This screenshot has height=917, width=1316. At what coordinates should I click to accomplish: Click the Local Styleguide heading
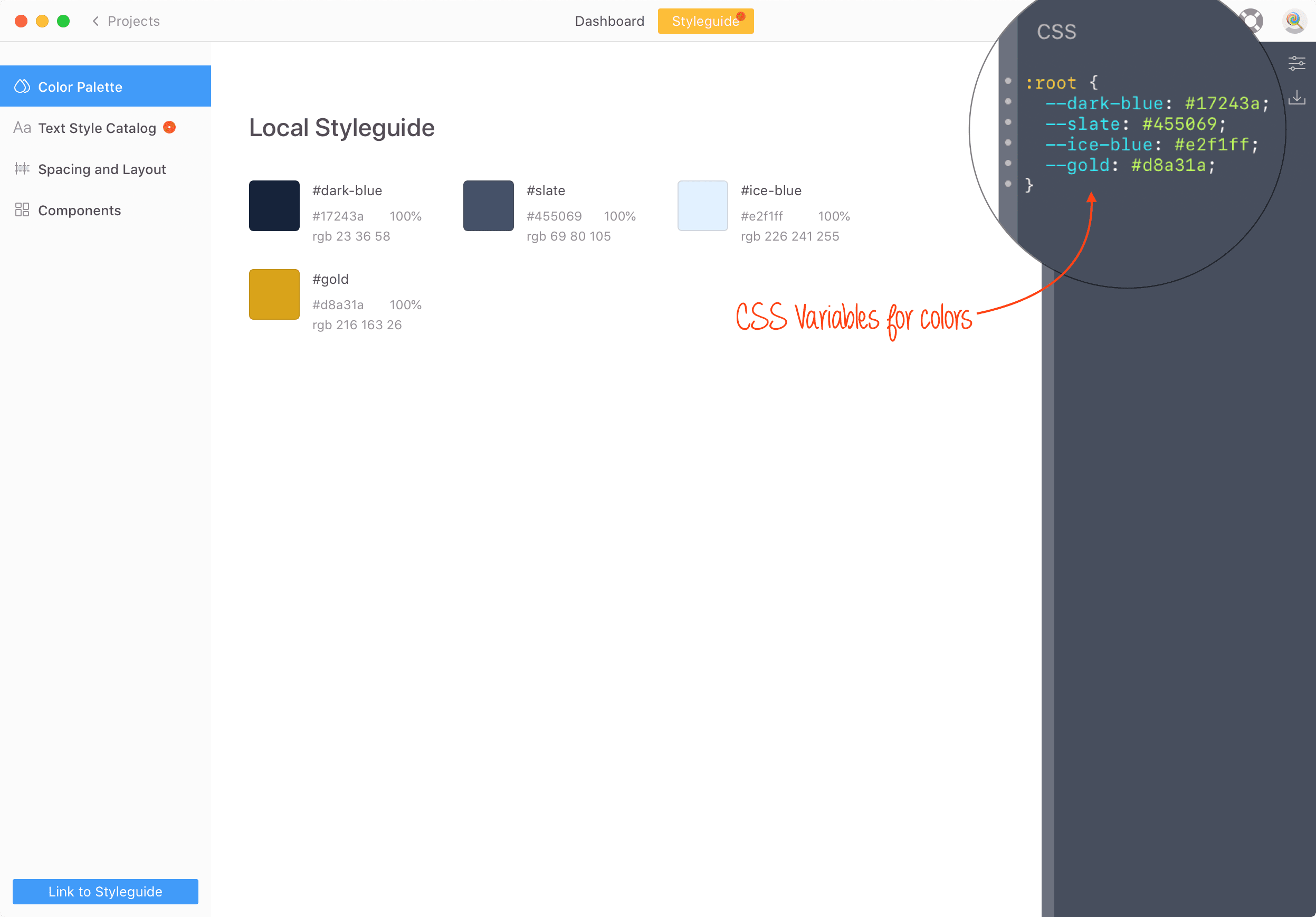(x=341, y=127)
